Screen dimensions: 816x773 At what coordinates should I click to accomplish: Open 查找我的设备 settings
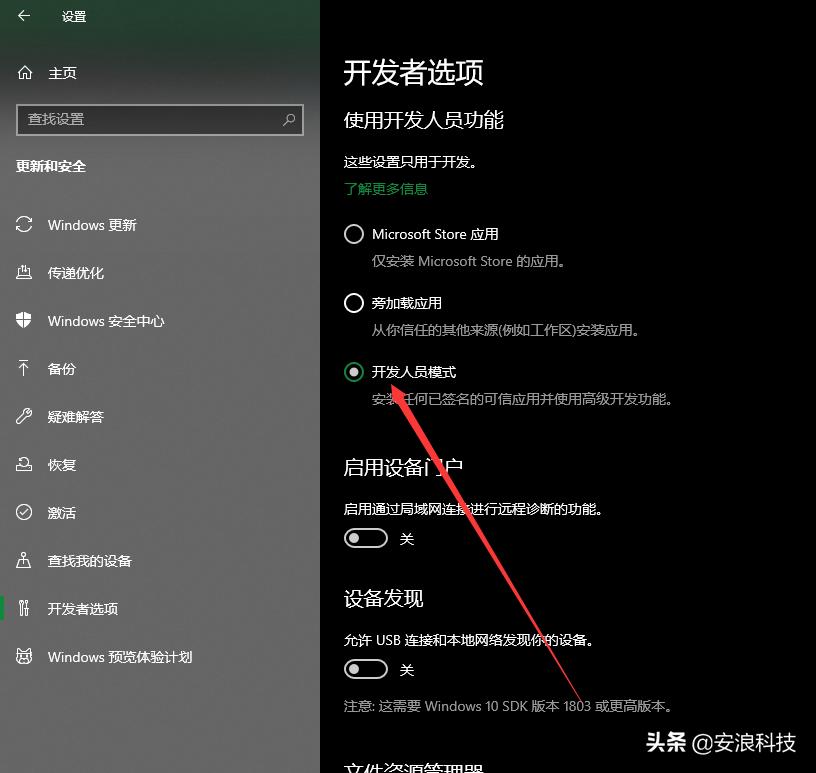[90, 561]
